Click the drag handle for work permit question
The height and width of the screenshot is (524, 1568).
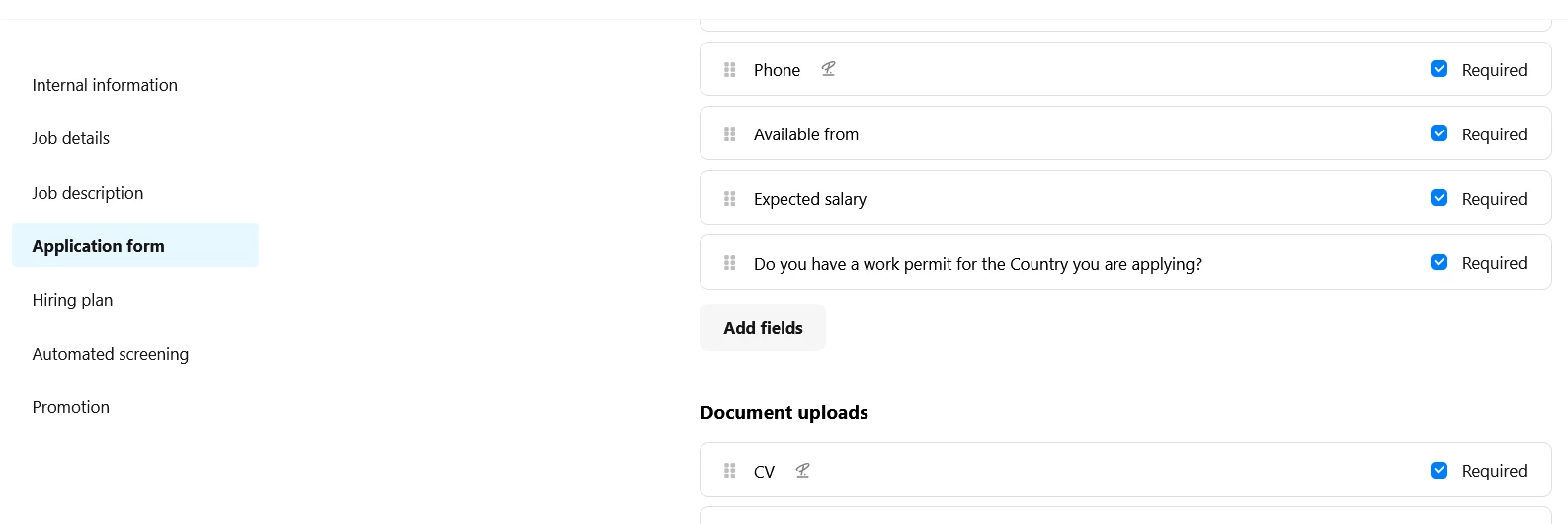[x=730, y=263]
